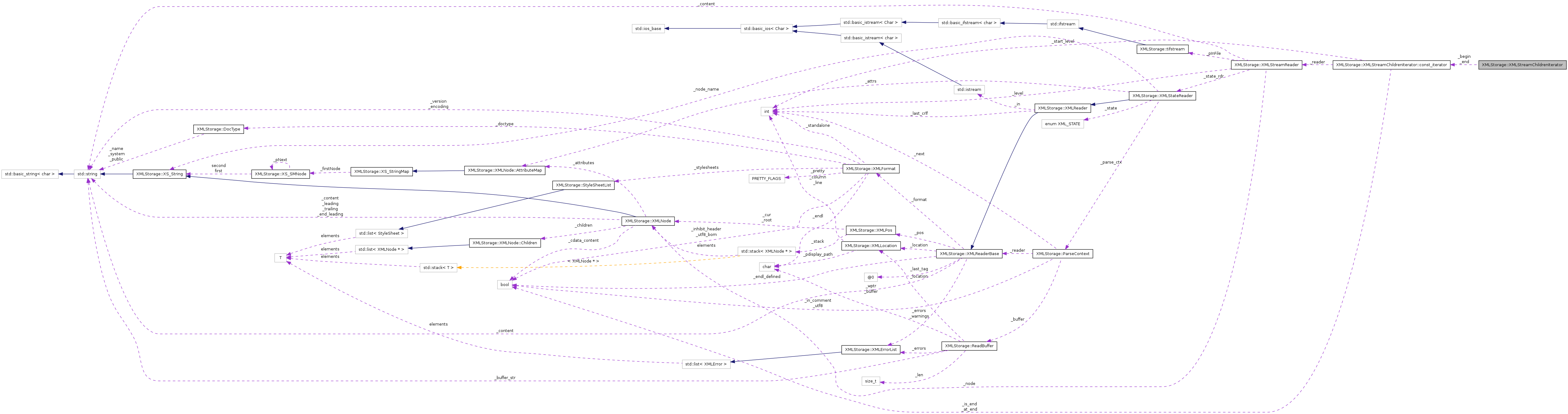1568x414 pixels.
Task: Open the XMLStorage::XS_SMNode node
Action: (281, 174)
